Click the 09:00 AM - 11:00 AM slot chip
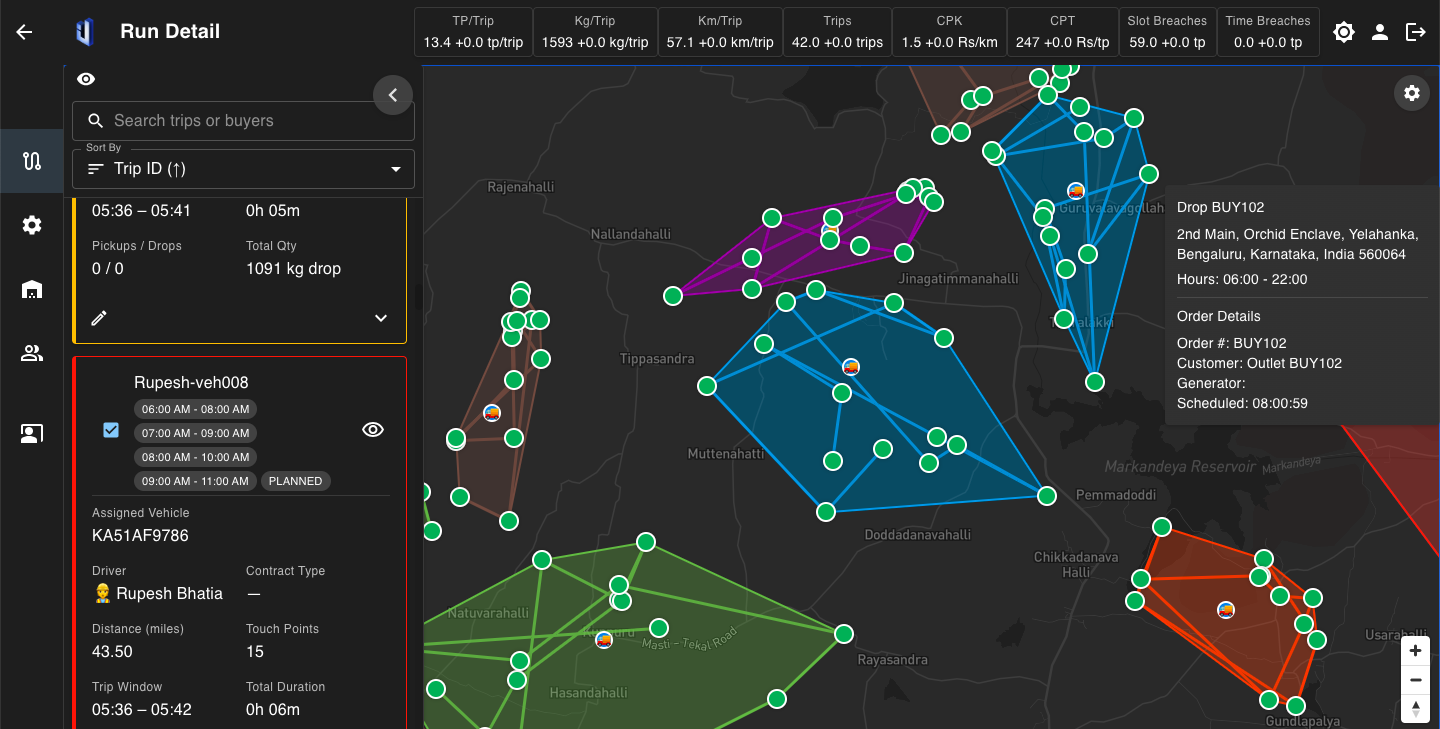 coord(196,481)
